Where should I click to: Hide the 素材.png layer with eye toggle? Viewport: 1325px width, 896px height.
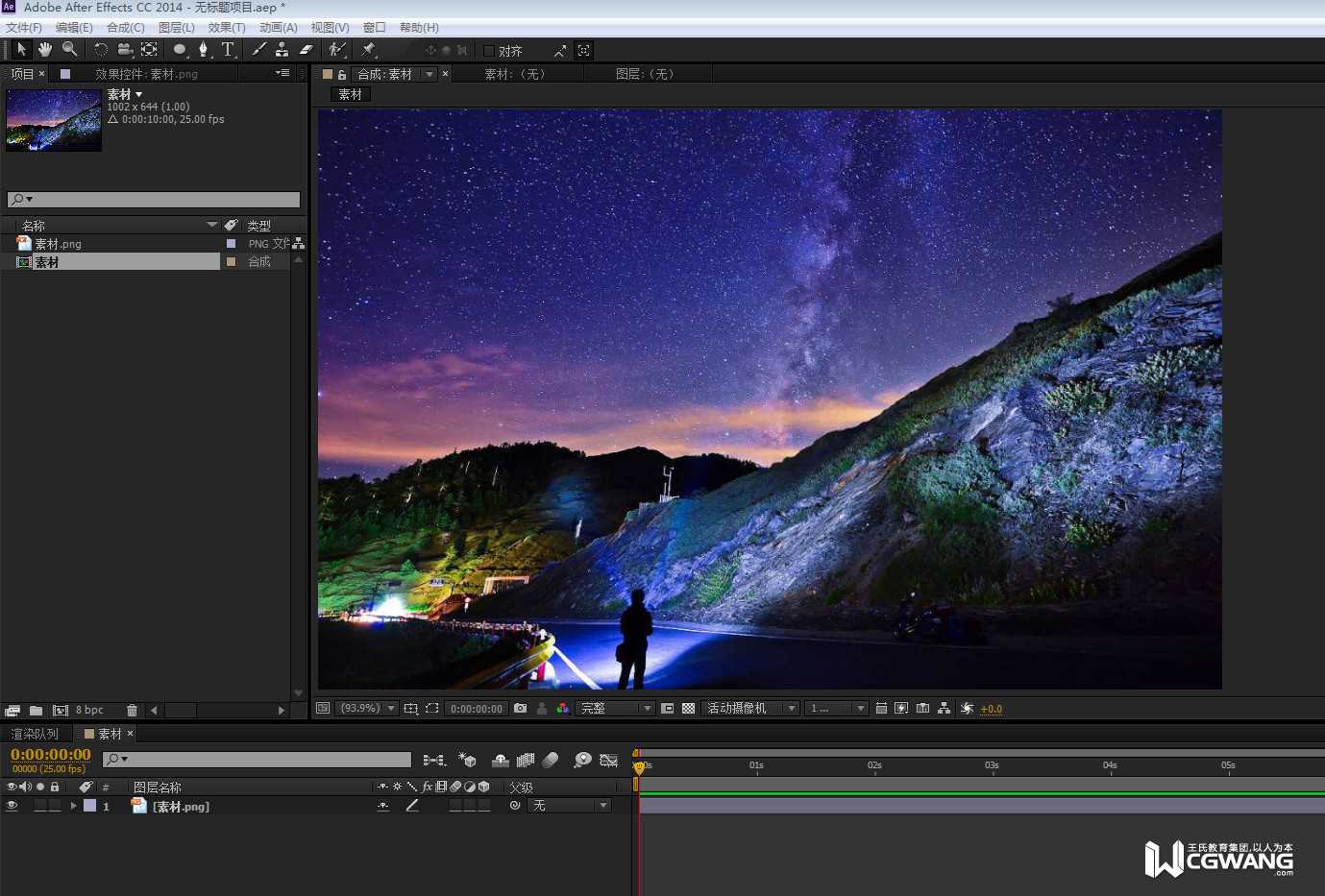tap(12, 806)
